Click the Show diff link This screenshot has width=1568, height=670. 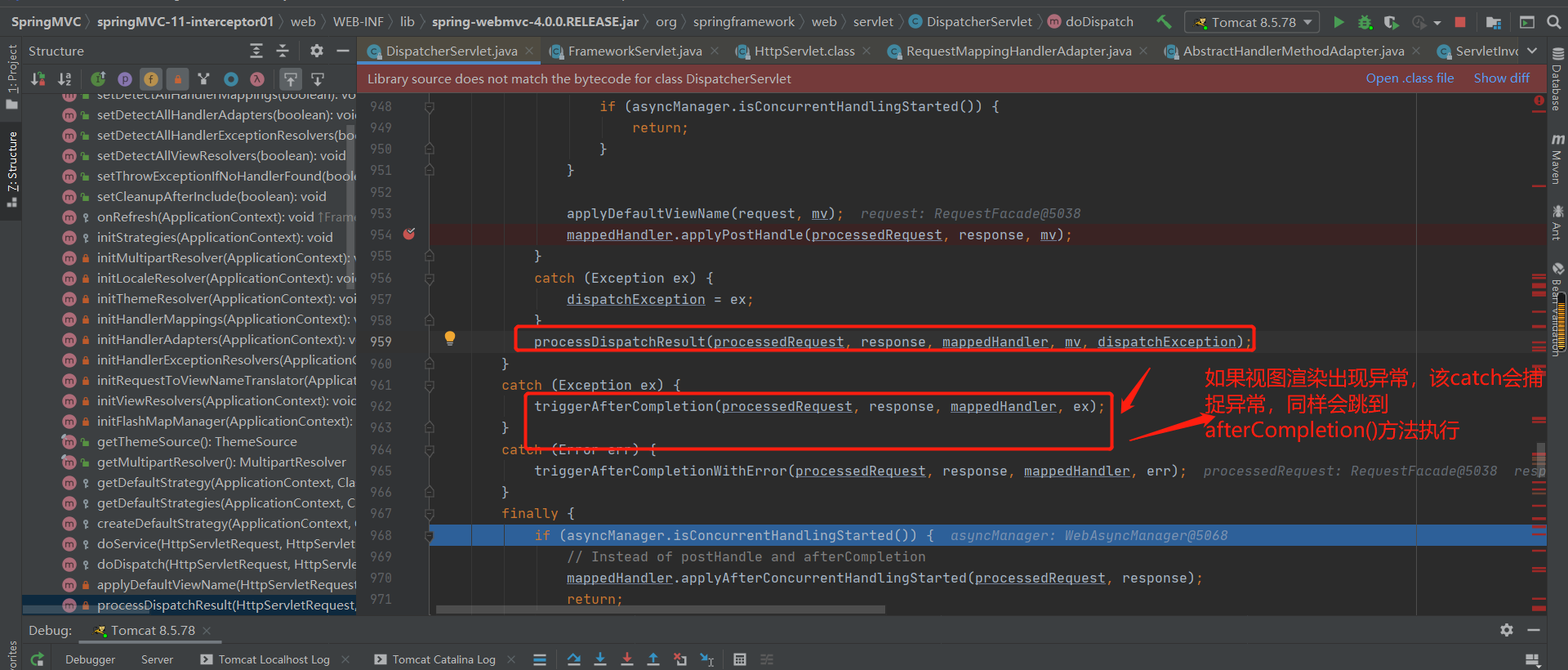1501,78
